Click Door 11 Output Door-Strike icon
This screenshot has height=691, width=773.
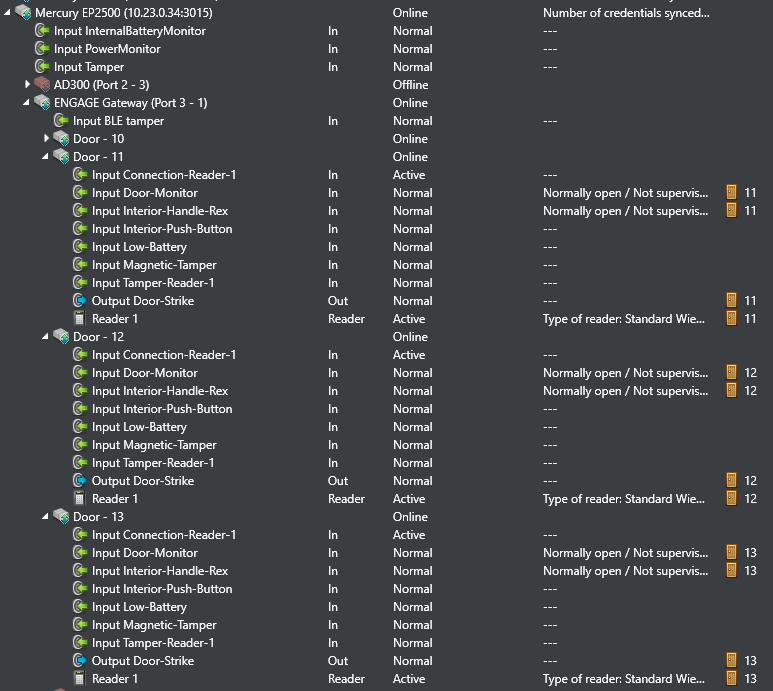pos(80,301)
